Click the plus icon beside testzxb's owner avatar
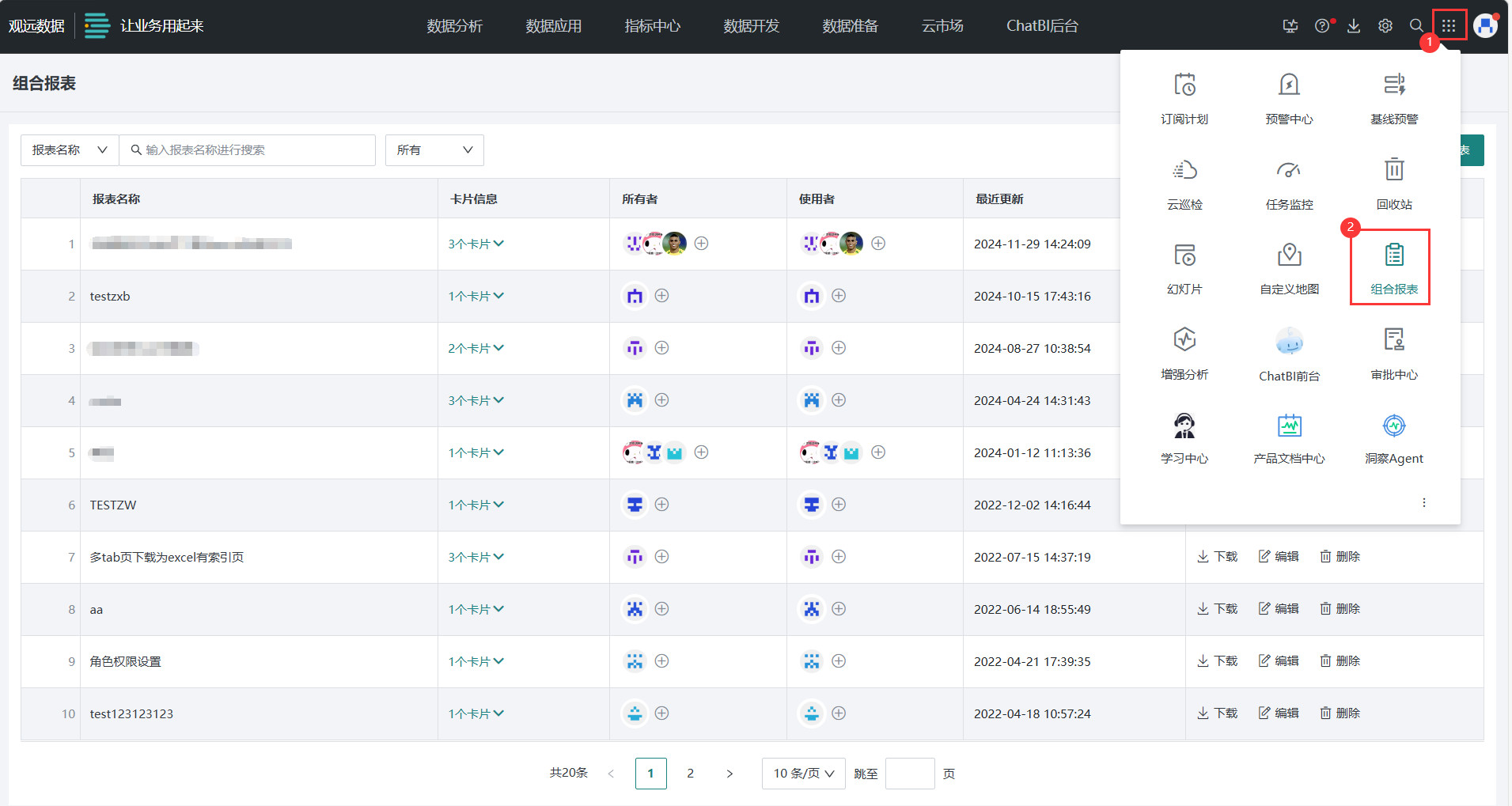 662,296
